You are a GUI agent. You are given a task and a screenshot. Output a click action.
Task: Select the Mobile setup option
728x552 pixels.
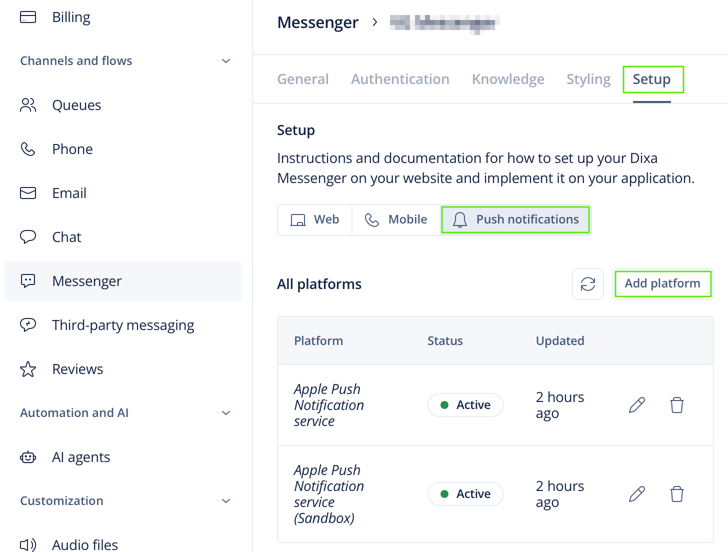tap(396, 220)
